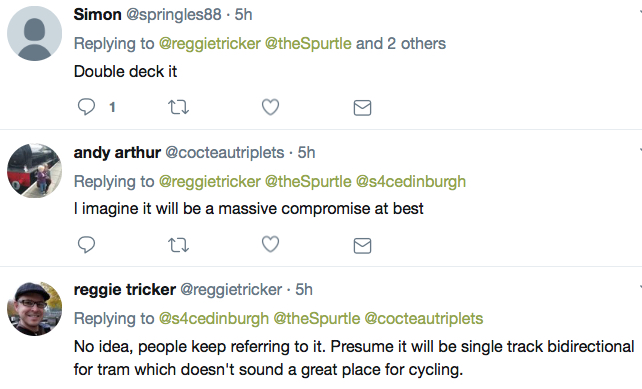Share andy arthur's tweet via envelope icon
The width and height of the screenshot is (642, 389).
click(x=362, y=246)
